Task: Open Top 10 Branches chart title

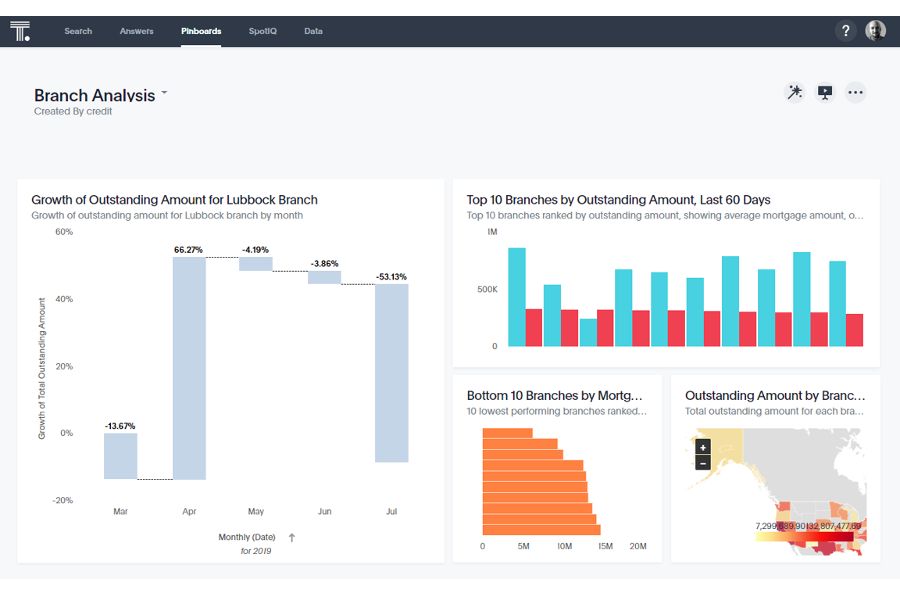Action: click(x=618, y=200)
